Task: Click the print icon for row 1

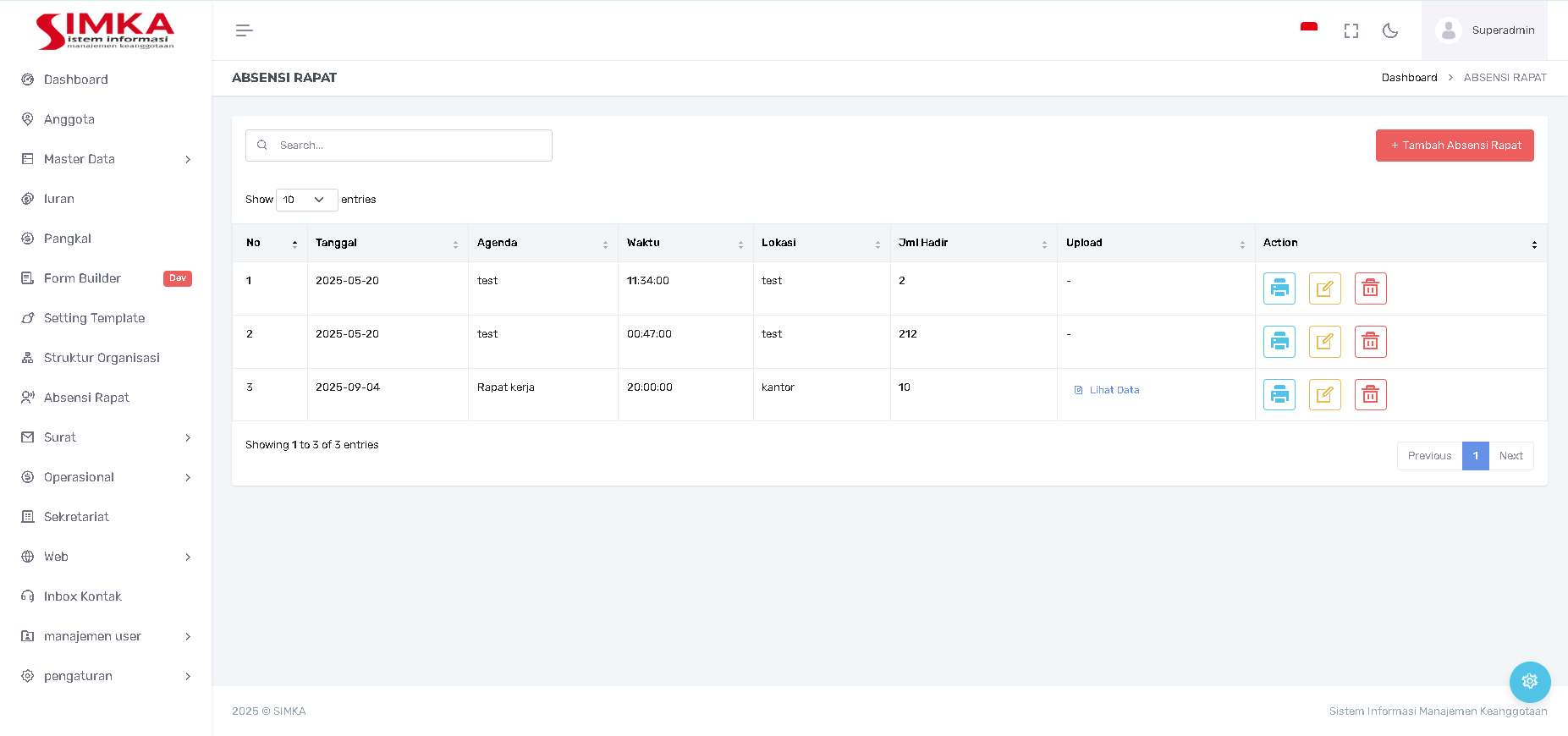Action: tap(1279, 288)
